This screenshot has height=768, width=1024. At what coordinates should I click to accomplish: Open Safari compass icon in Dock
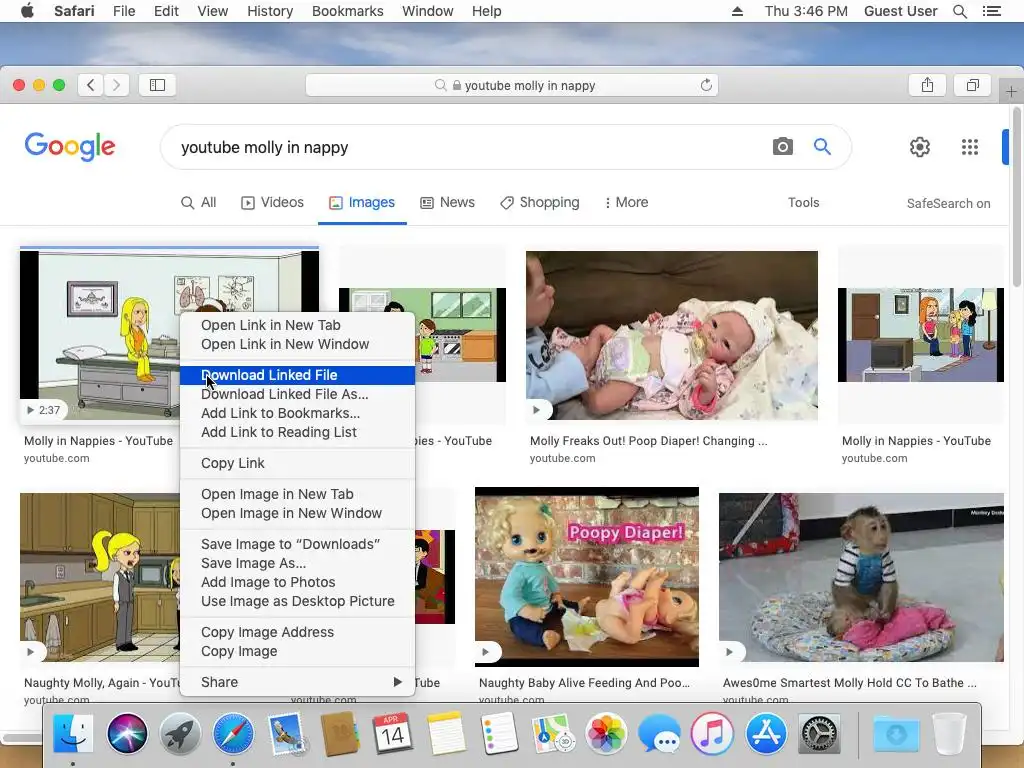233,734
